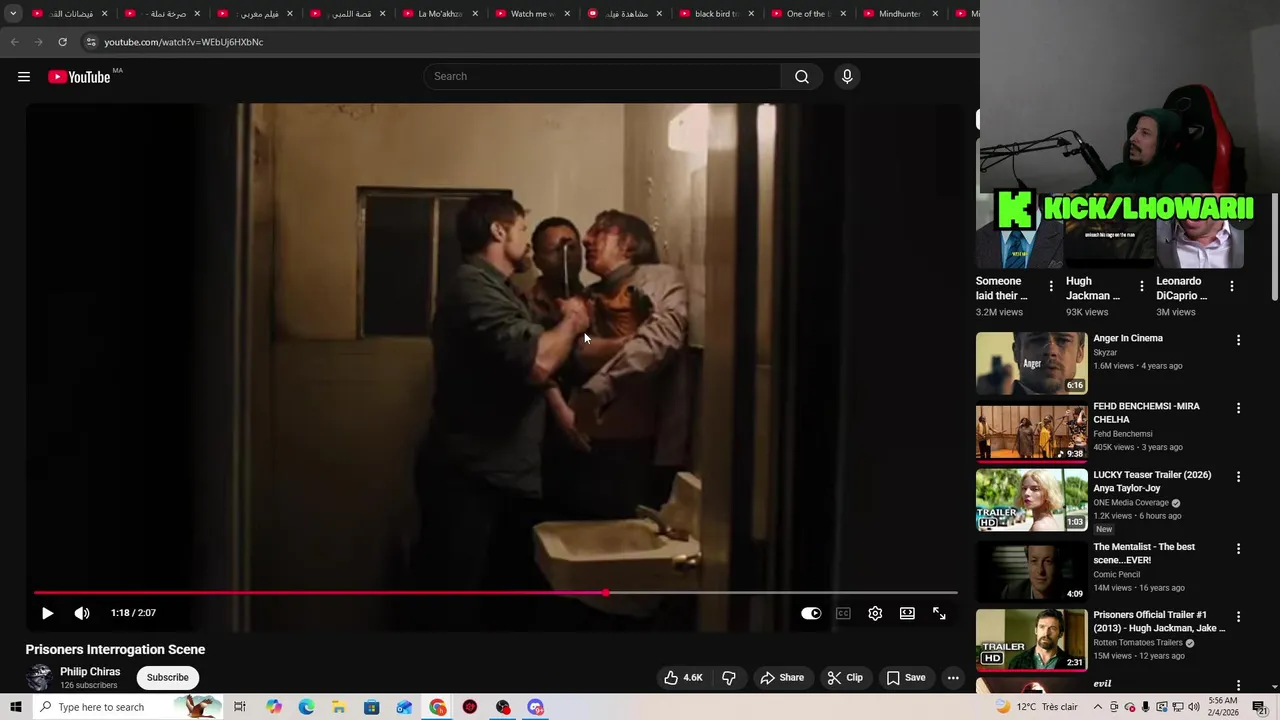Open the Rotten Tomatoes Trailers channel name
Image resolution: width=1280 pixels, height=720 pixels.
coord(1138,643)
